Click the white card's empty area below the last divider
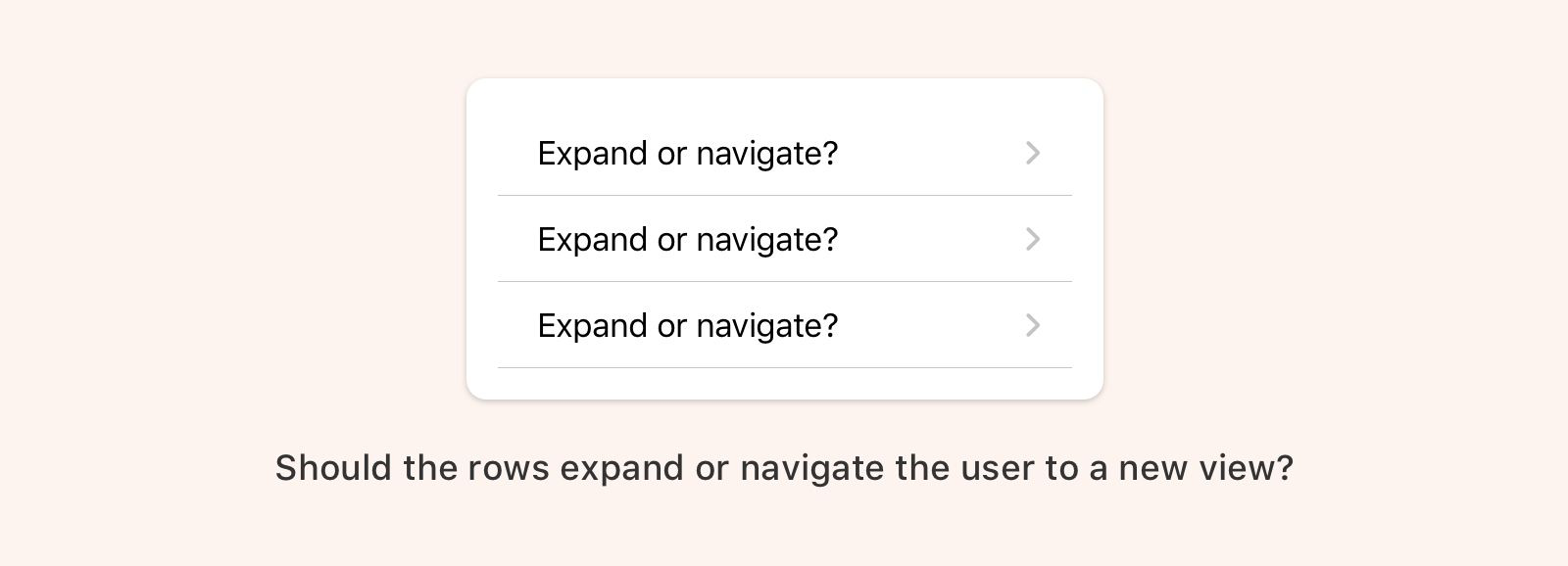Image resolution: width=1568 pixels, height=566 pixels. (x=784, y=384)
